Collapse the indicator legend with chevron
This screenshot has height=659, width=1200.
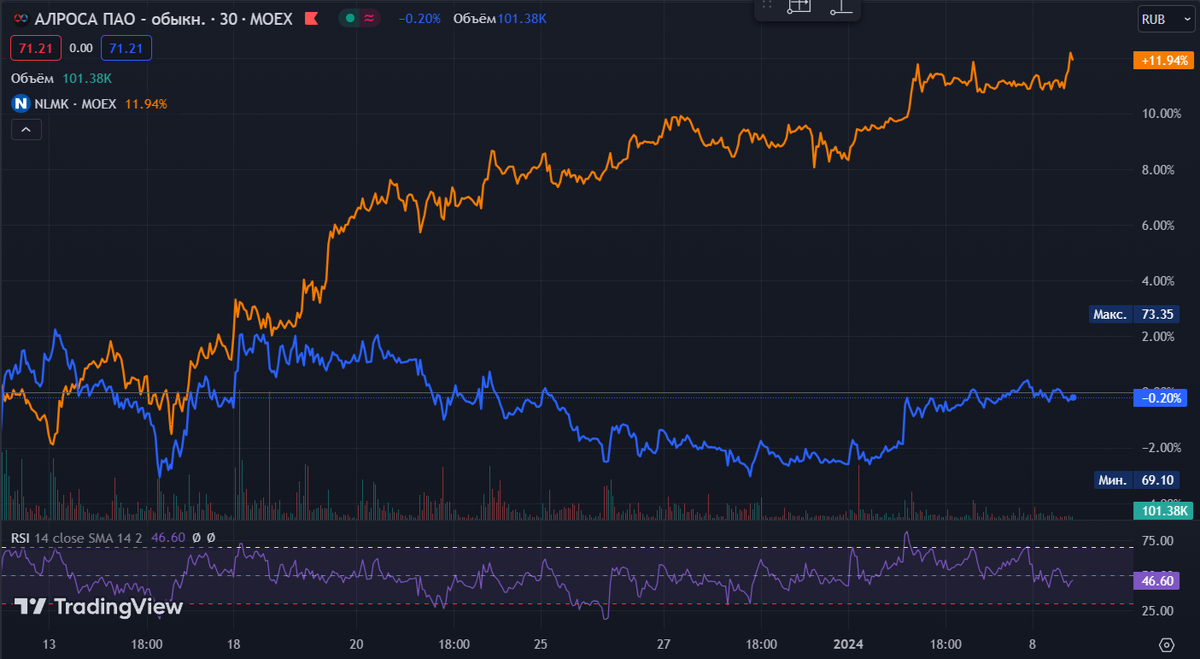(x=26, y=129)
